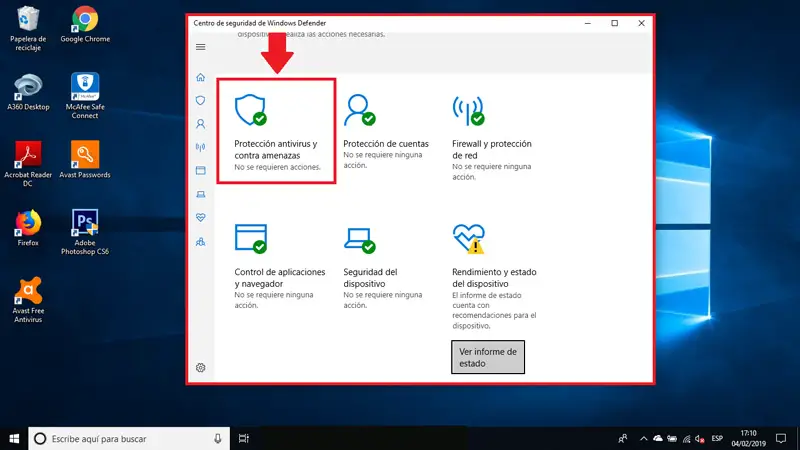Open app and browser control sidebar icon

tap(201, 170)
